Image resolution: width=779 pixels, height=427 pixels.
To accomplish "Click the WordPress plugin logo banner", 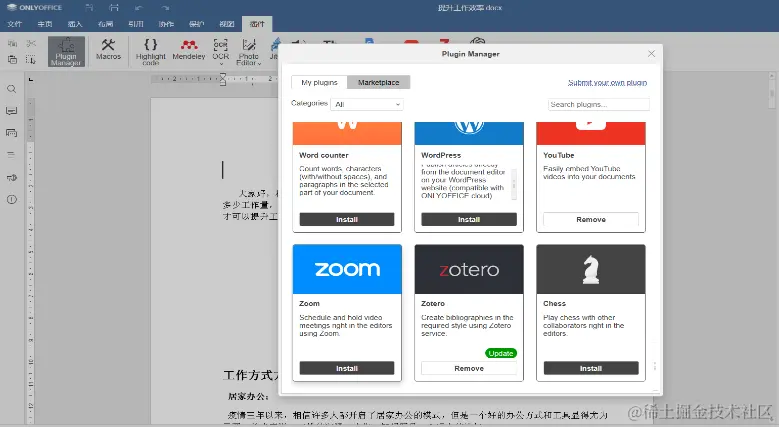I will 469,133.
